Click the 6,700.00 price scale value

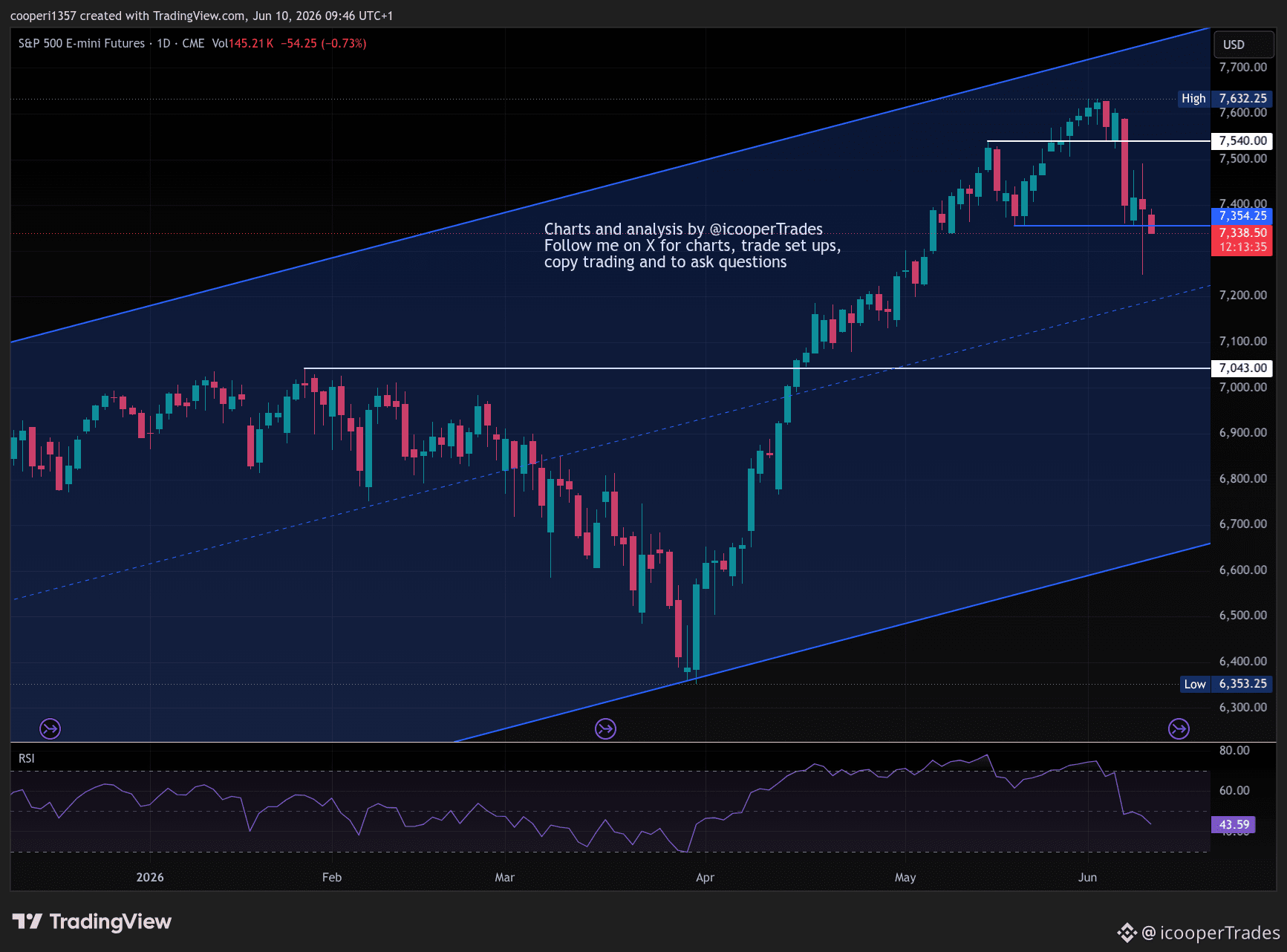coord(1243,524)
